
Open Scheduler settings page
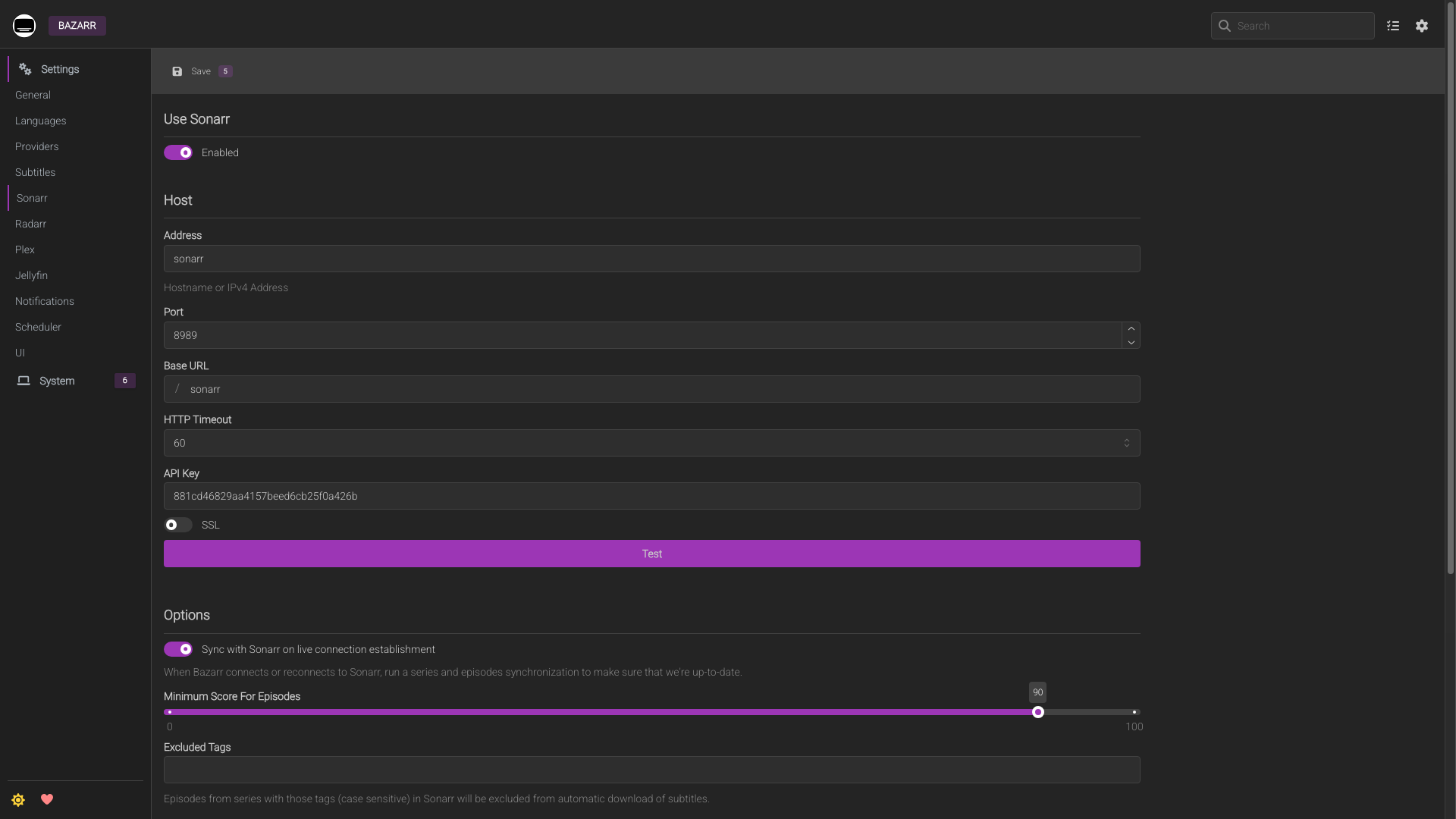[x=38, y=327]
